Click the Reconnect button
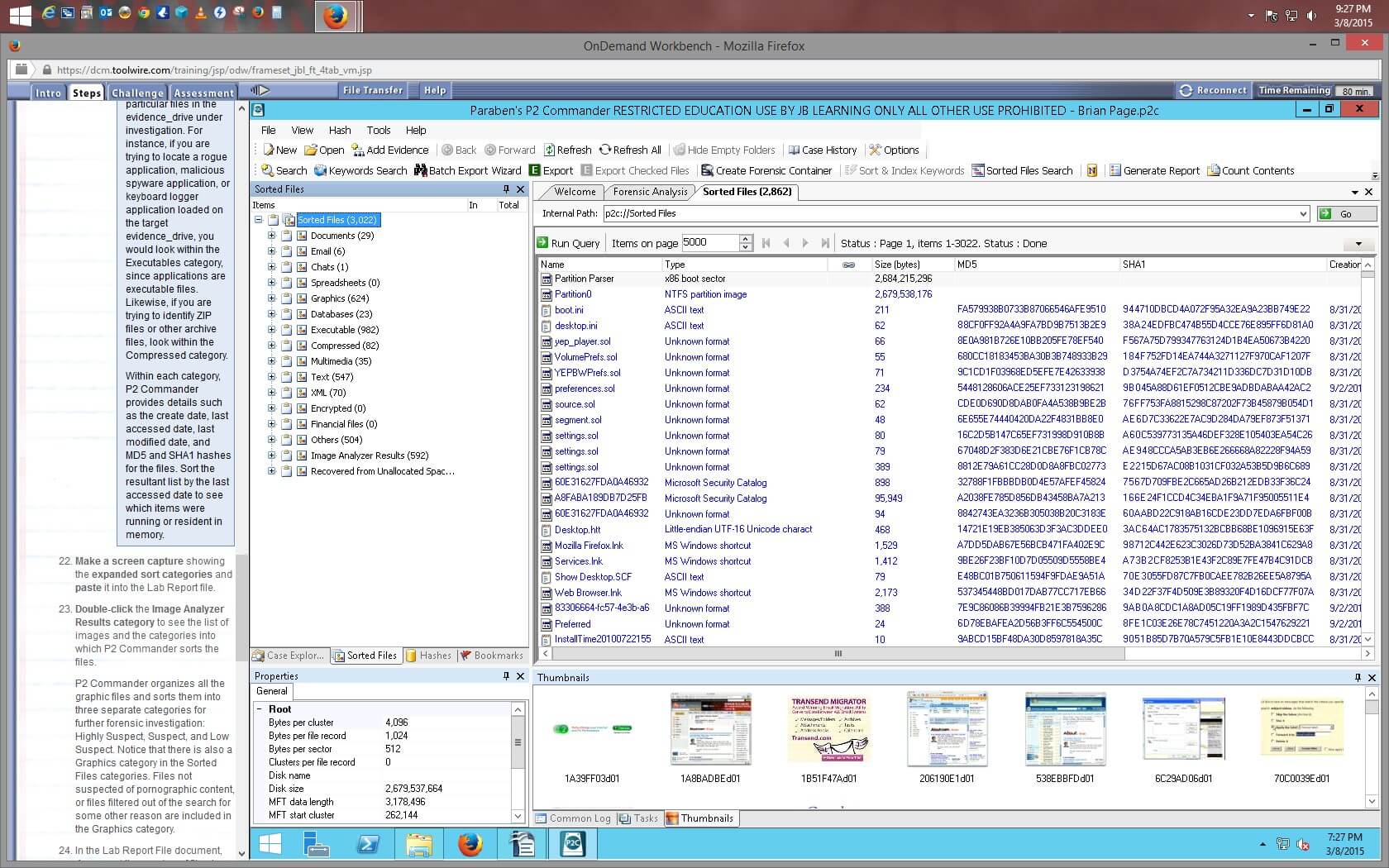Image resolution: width=1389 pixels, height=868 pixels. point(1213,90)
